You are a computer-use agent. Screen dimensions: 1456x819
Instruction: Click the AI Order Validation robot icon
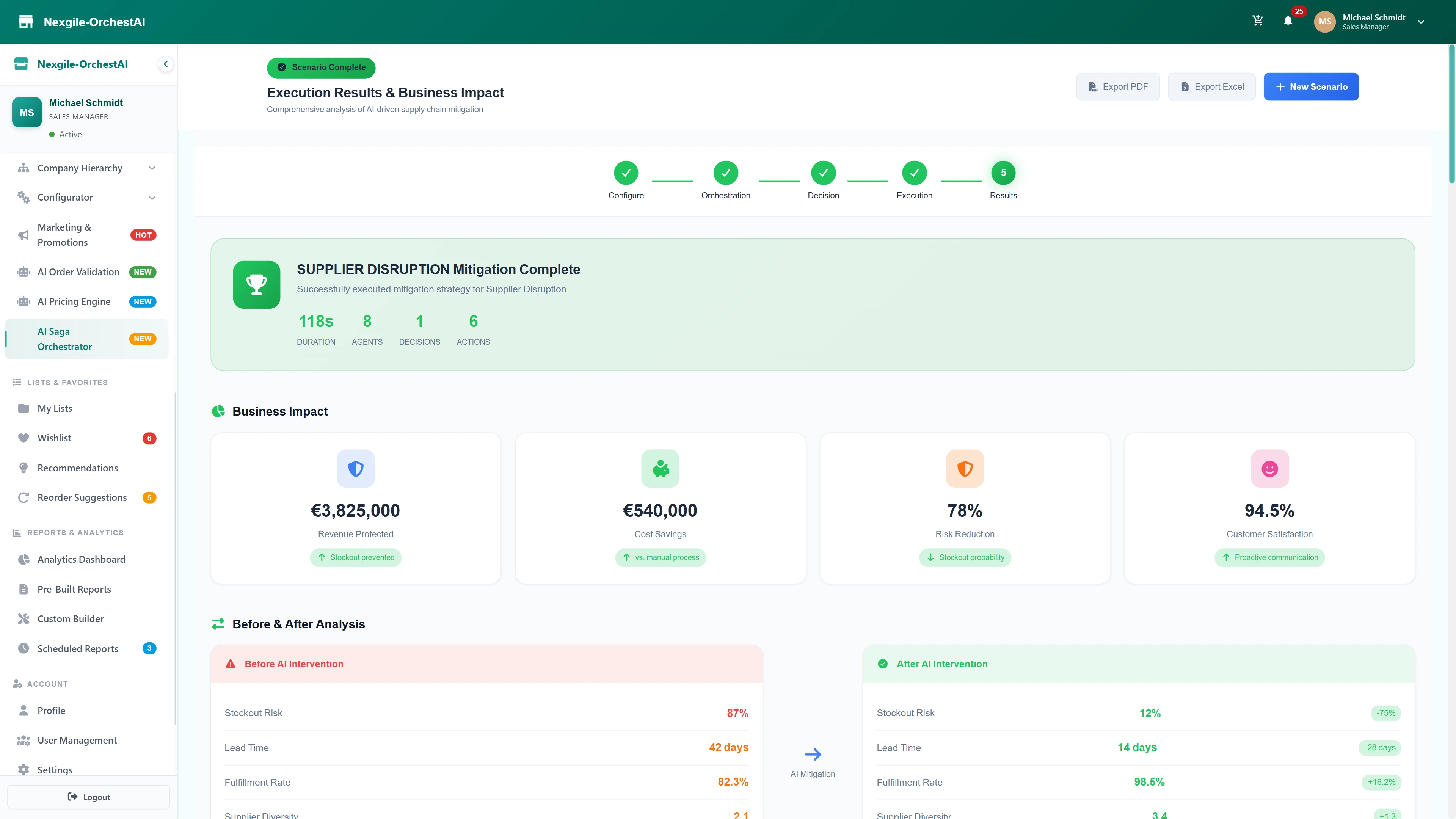coord(23,272)
